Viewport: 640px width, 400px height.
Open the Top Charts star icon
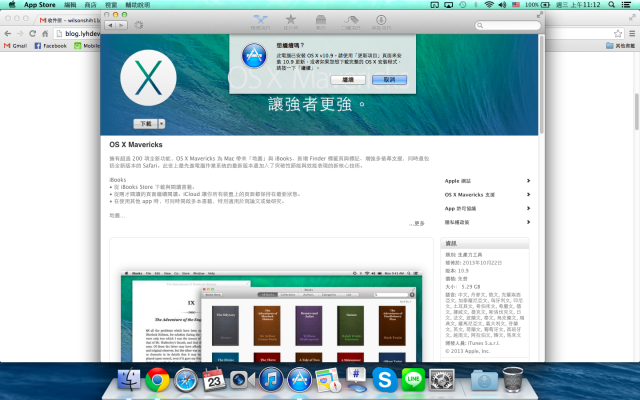[291, 22]
